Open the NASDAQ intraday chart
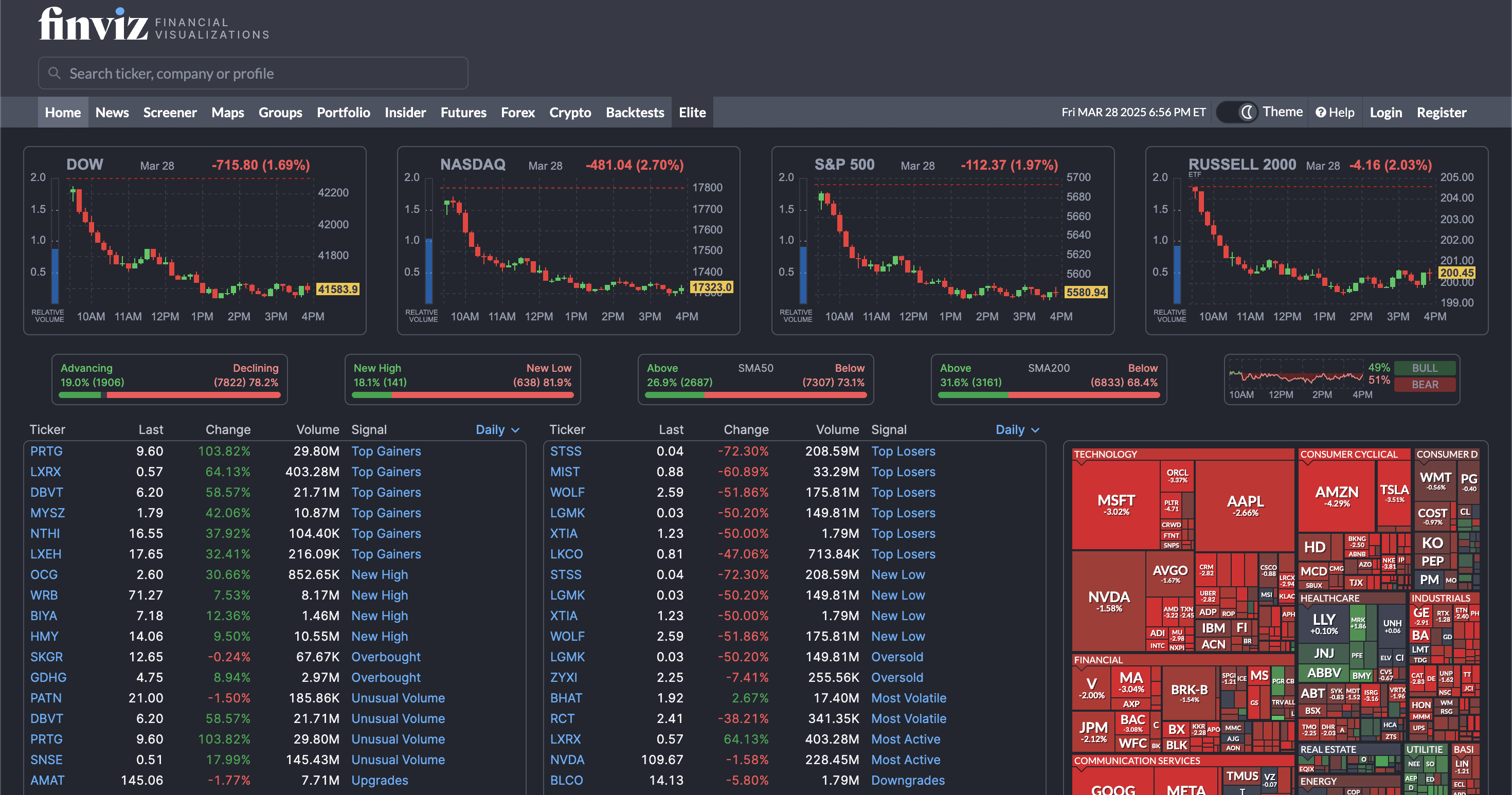The height and width of the screenshot is (795, 1512). [568, 241]
